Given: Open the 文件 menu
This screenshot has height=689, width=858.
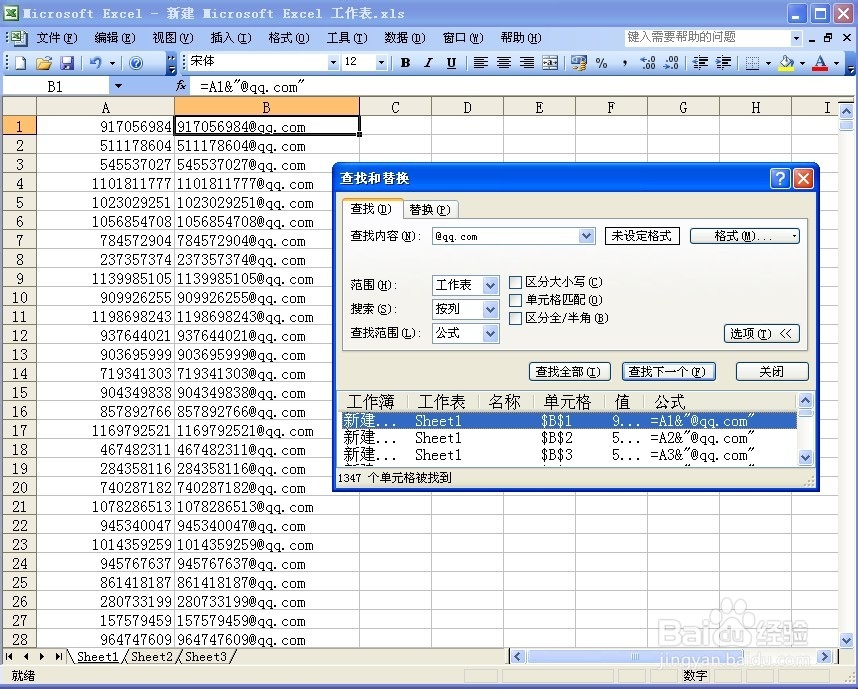Looking at the screenshot, I should [57, 38].
